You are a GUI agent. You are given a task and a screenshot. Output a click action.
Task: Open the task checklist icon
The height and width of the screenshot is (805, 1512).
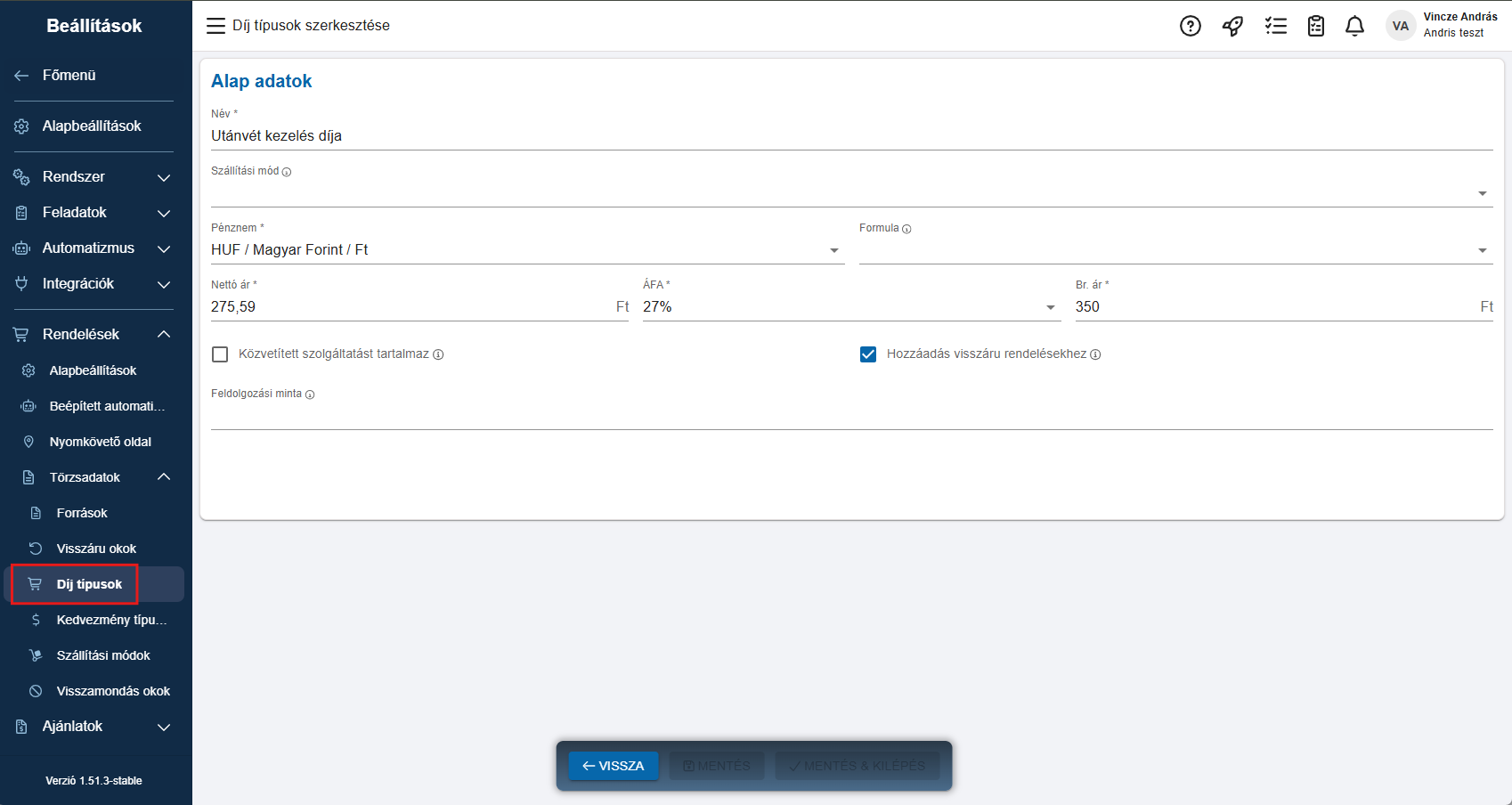tap(1275, 26)
